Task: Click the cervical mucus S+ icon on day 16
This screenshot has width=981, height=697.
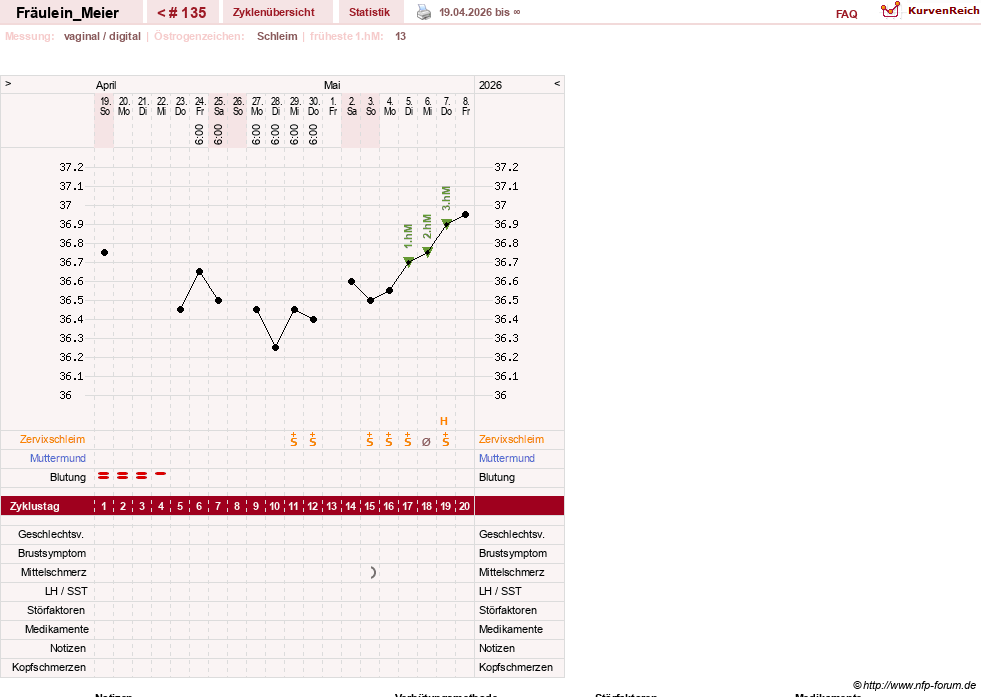Action: tap(389, 439)
